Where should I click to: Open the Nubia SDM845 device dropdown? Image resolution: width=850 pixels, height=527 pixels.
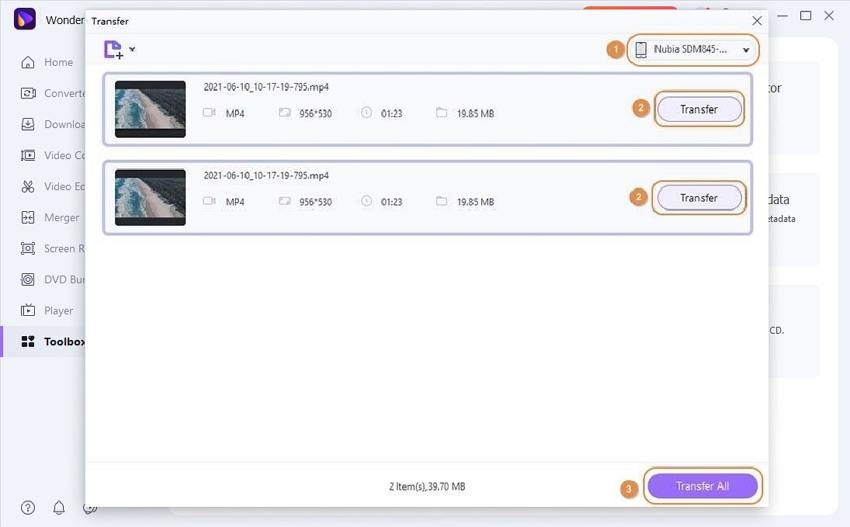(693, 50)
